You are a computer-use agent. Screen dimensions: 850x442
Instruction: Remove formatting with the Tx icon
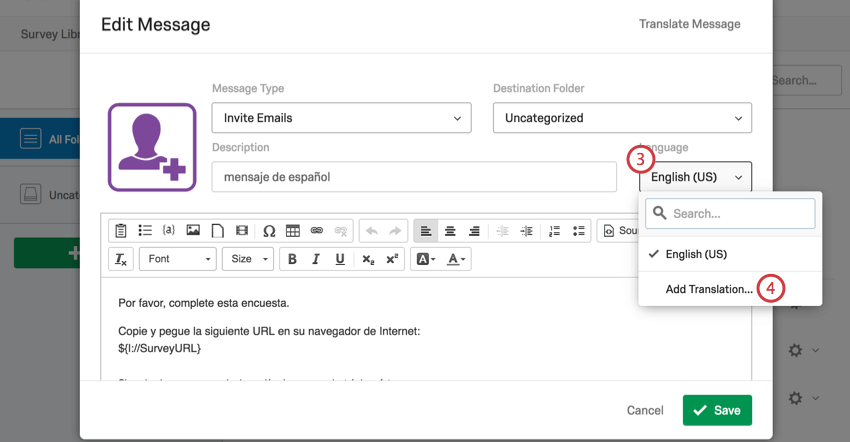pos(120,259)
